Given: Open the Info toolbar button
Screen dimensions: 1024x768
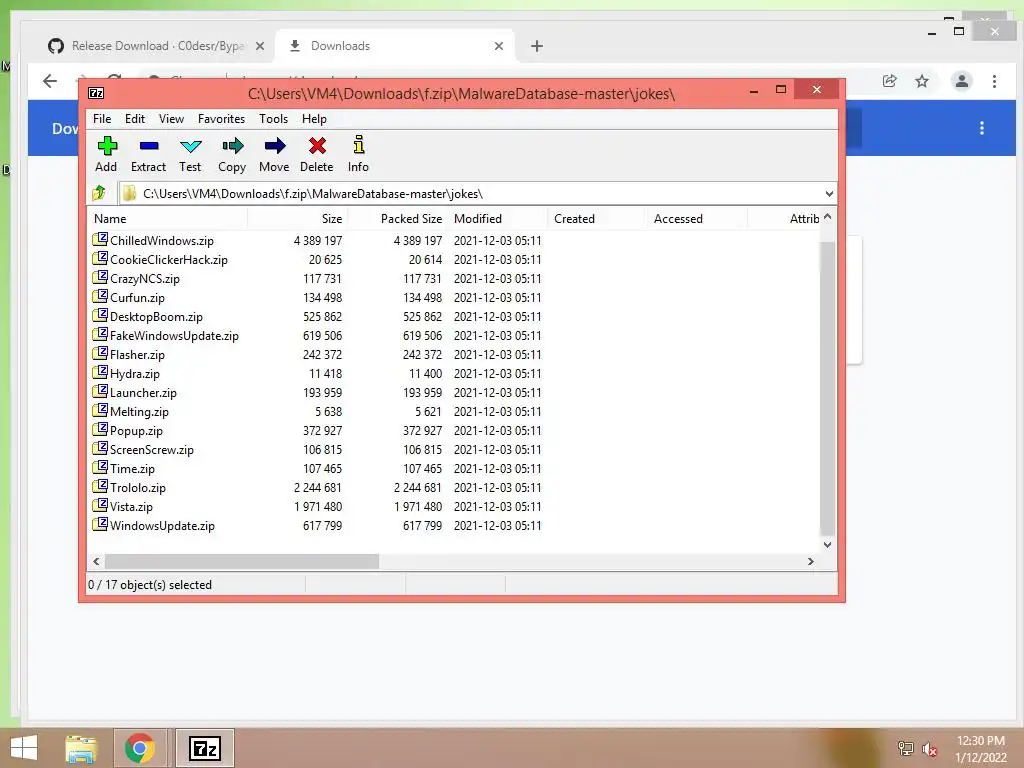Looking at the screenshot, I should click(358, 155).
